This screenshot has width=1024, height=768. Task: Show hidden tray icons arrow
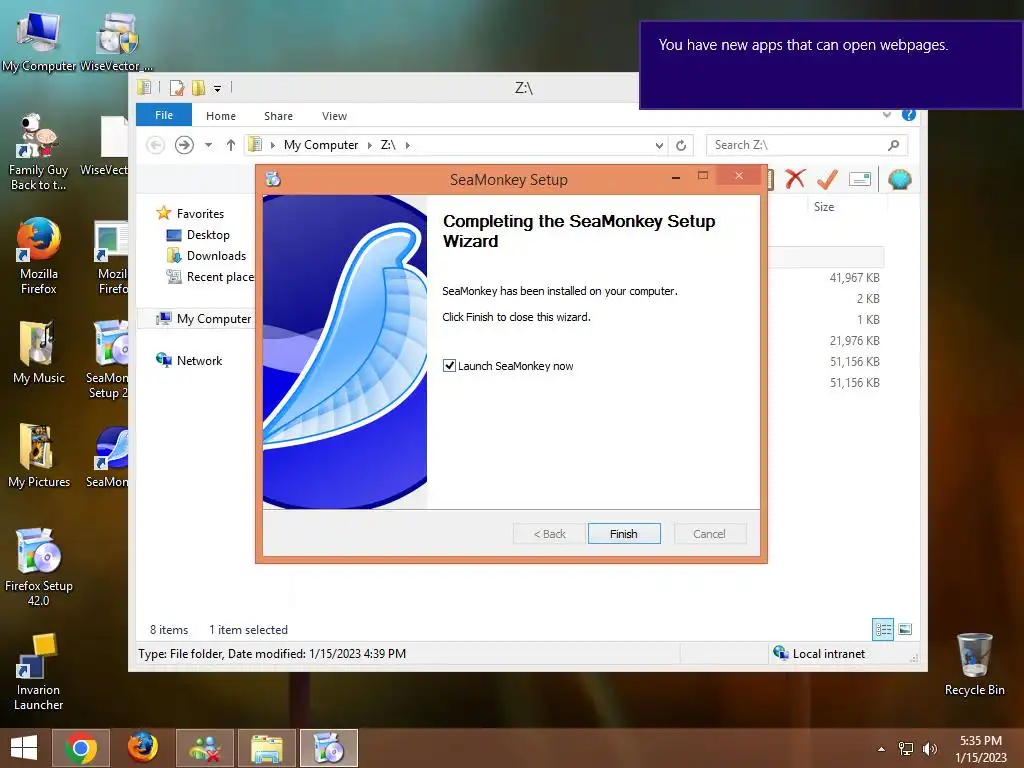click(x=881, y=749)
